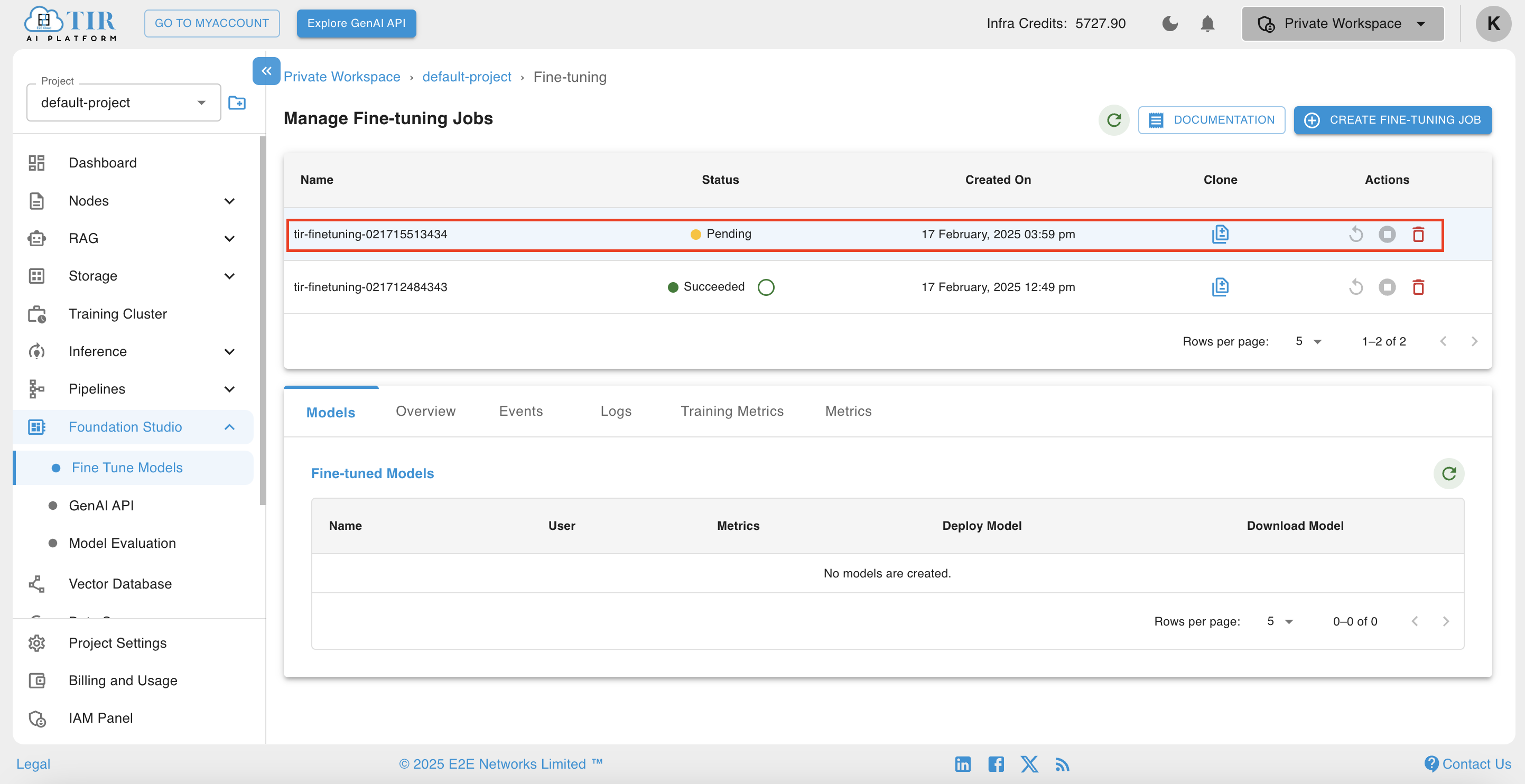Clone the tir-finetuning-021715513434 job
Screen dimensions: 1525x784
(x=1220, y=235)
